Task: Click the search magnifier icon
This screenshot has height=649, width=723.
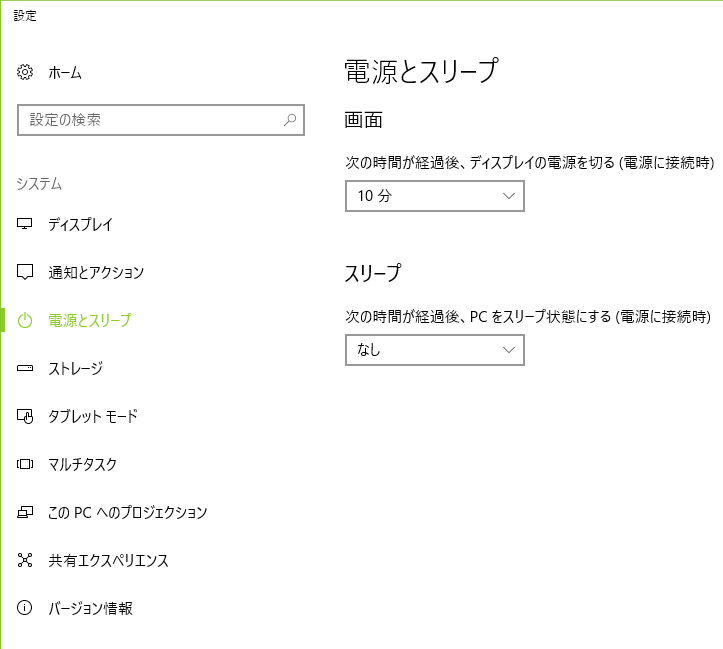Action: pyautogui.click(x=290, y=120)
